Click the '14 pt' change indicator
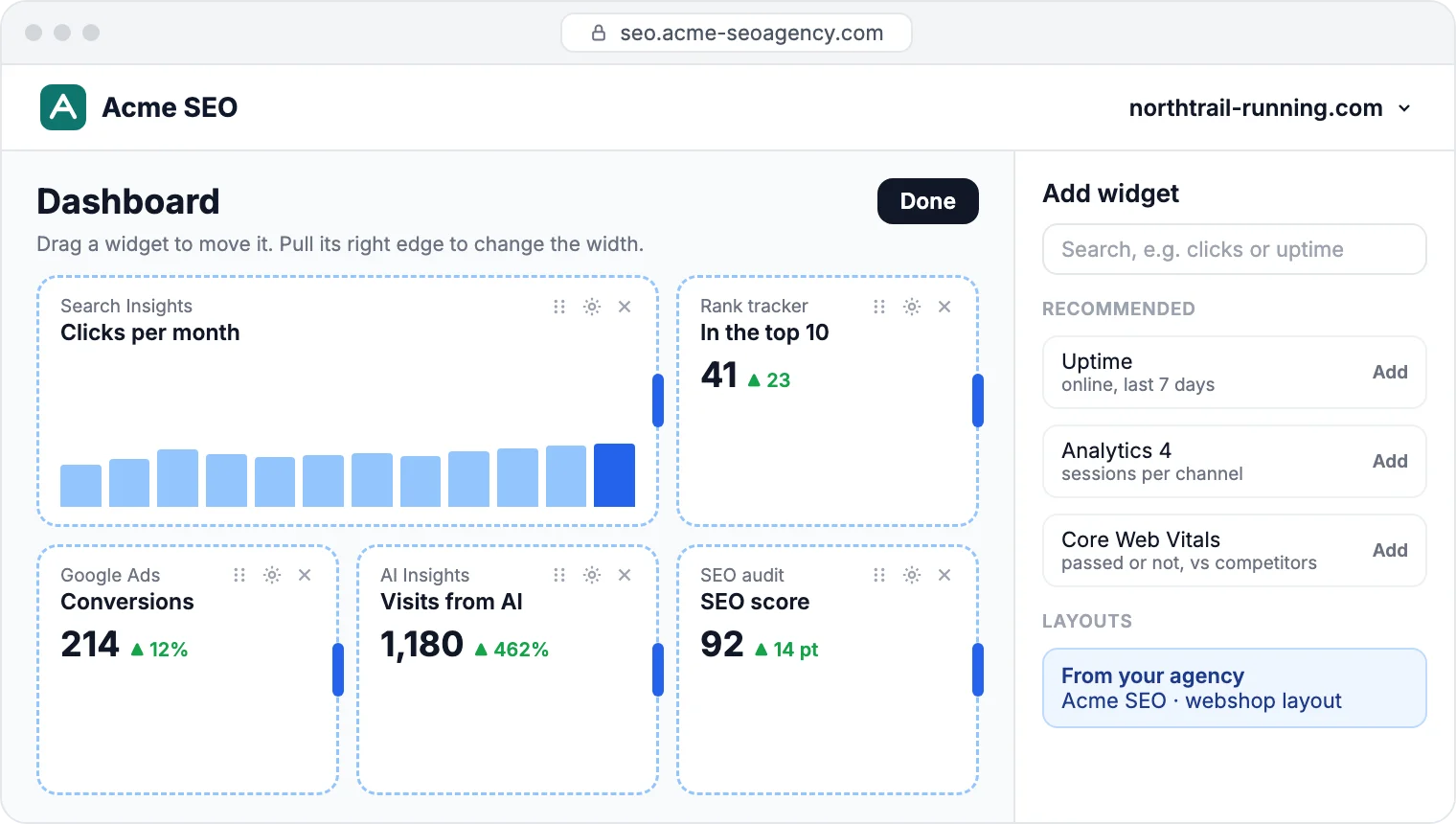 pyautogui.click(x=787, y=650)
